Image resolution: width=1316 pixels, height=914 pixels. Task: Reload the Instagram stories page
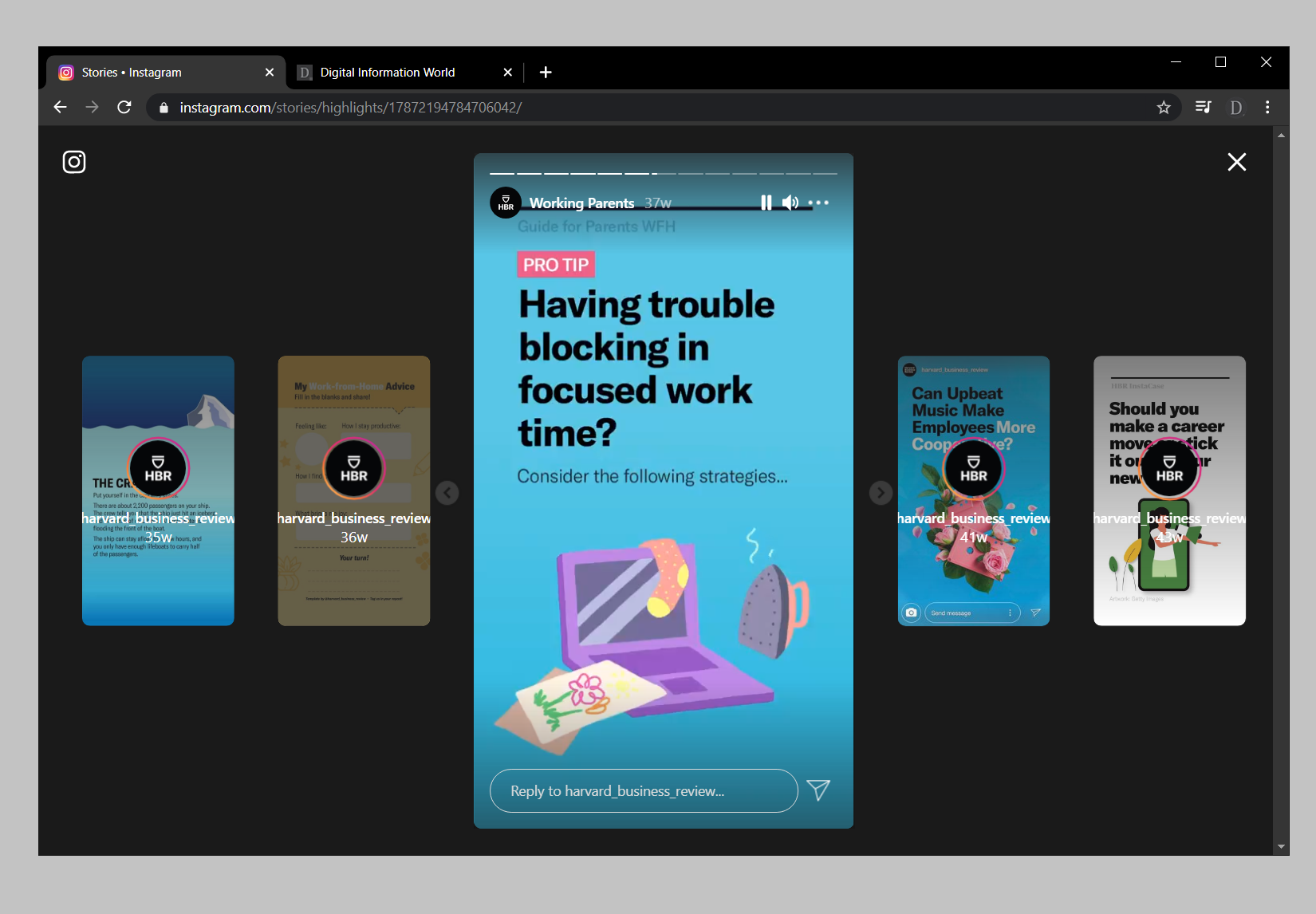[x=124, y=106]
